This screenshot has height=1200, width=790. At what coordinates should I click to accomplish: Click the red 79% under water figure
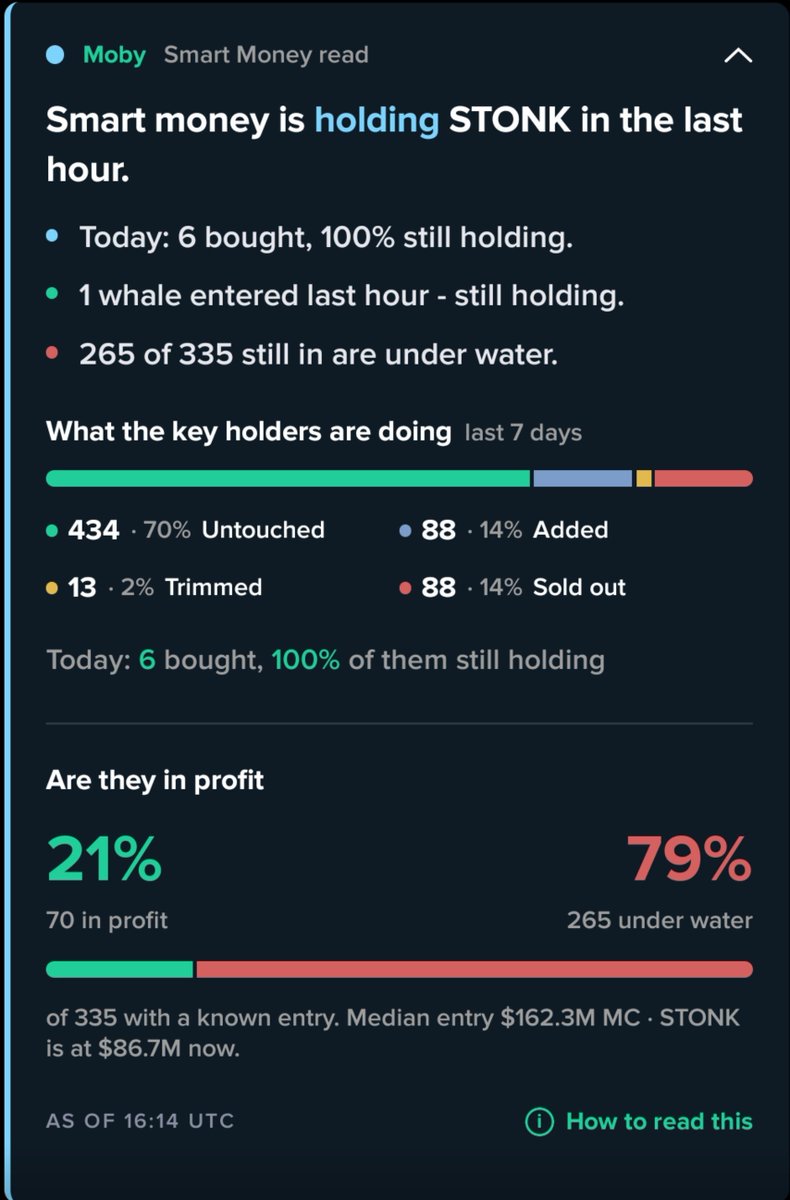689,860
